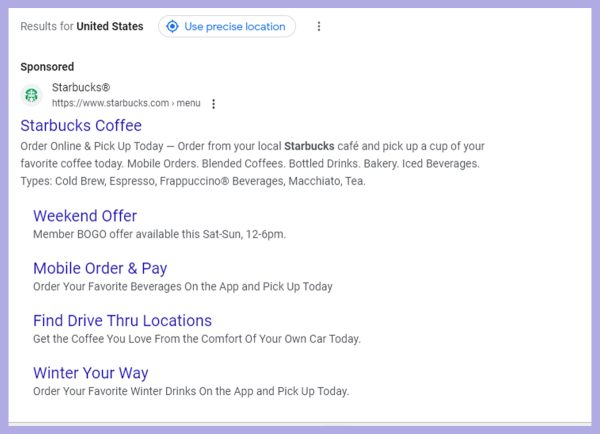This screenshot has width=600, height=434.
Task: Click the crosshair location icon
Action: pos(172,26)
